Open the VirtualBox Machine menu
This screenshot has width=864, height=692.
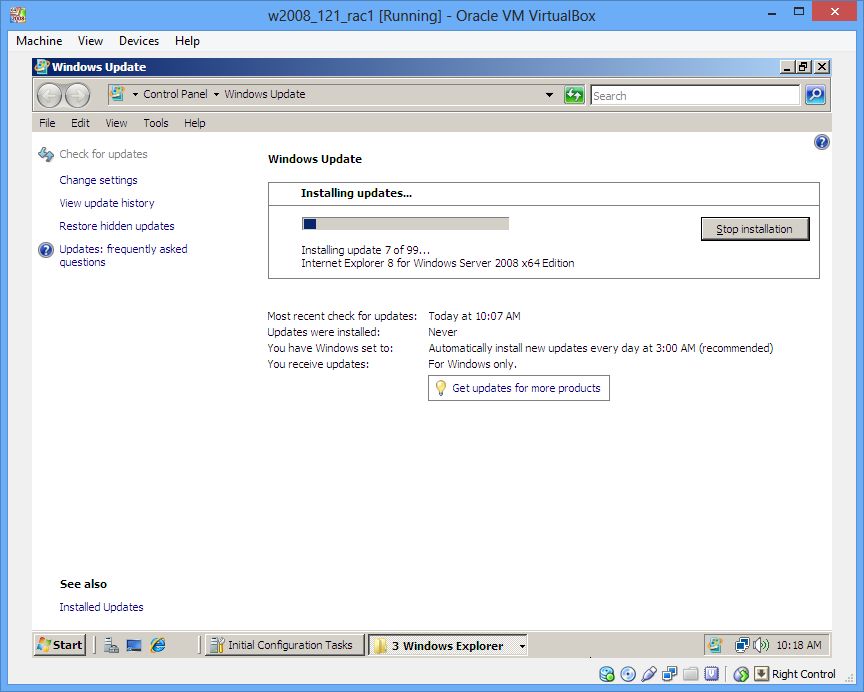click(x=39, y=41)
